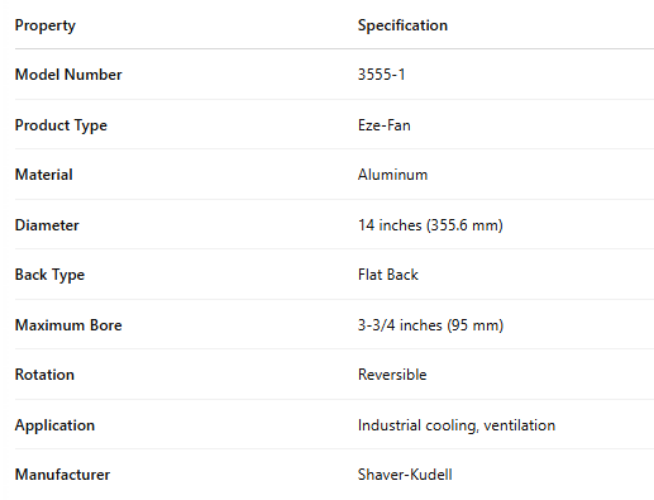The height and width of the screenshot is (500, 654).
Task: Click the Eze-Fan product type value
Action: click(382, 125)
